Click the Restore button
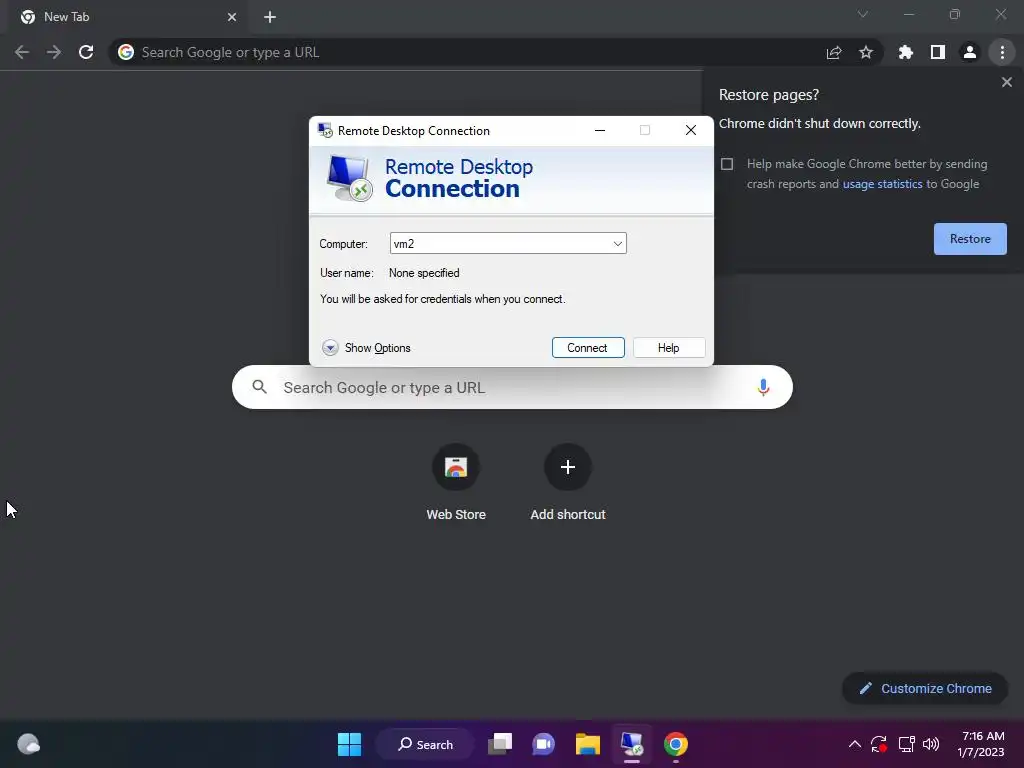1024x768 pixels. (970, 239)
